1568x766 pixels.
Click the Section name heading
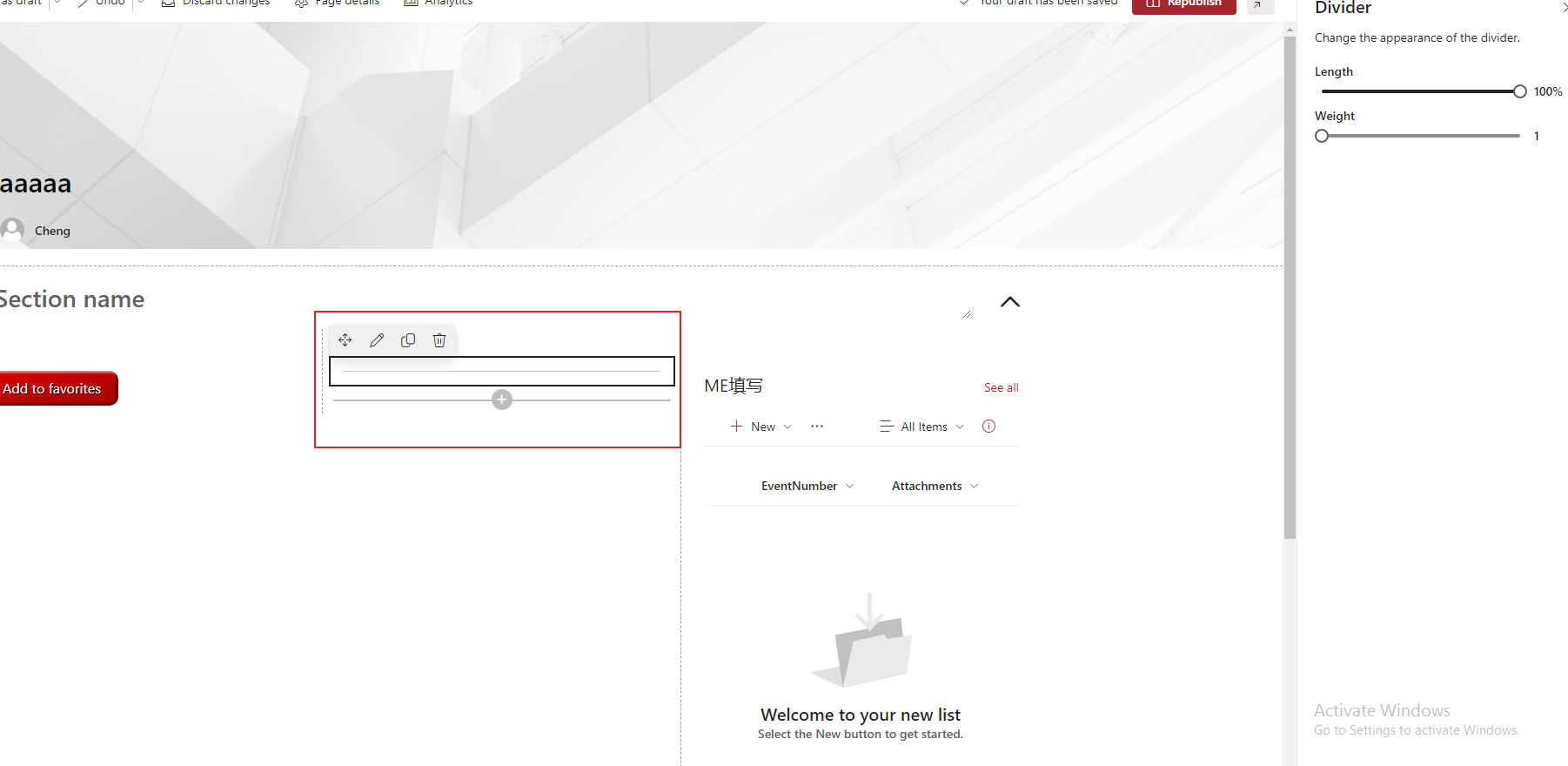point(72,299)
